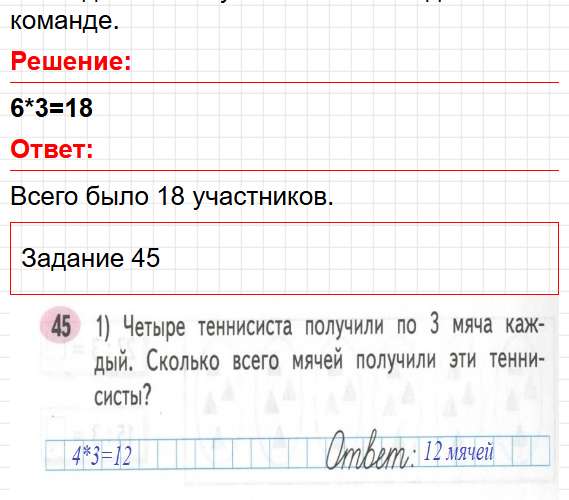Click the pink circle numbered 45

pos(61,325)
